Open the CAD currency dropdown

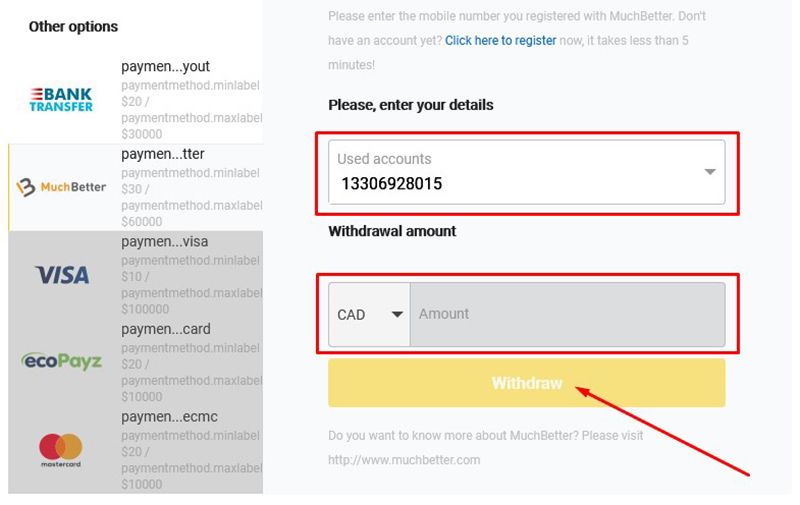[x=369, y=314]
